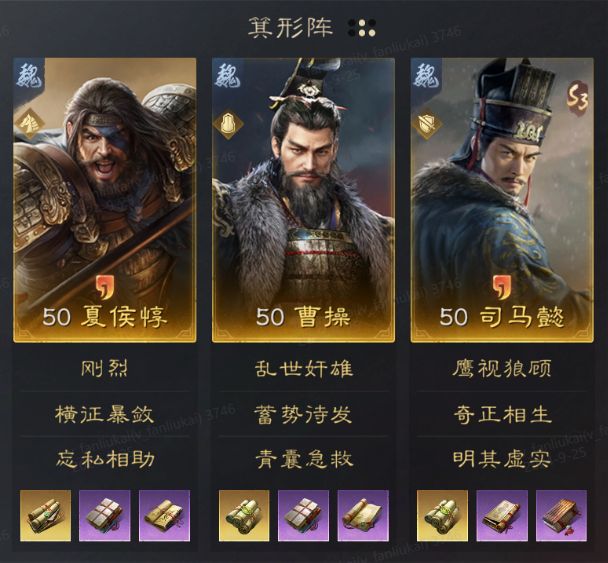Select the 明其虚实 tactic
This screenshot has height=563, width=608.
(502, 459)
